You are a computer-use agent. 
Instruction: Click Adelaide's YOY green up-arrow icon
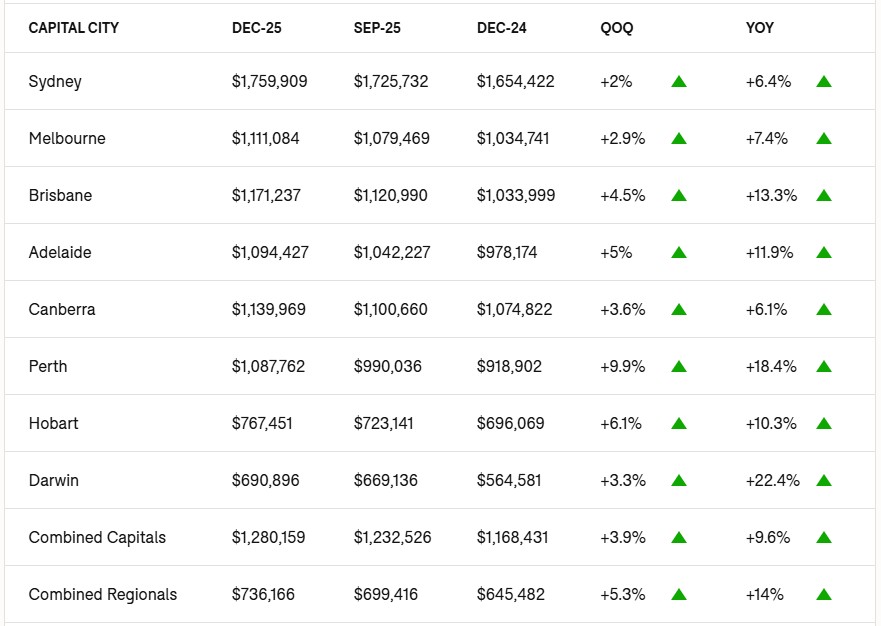point(824,253)
